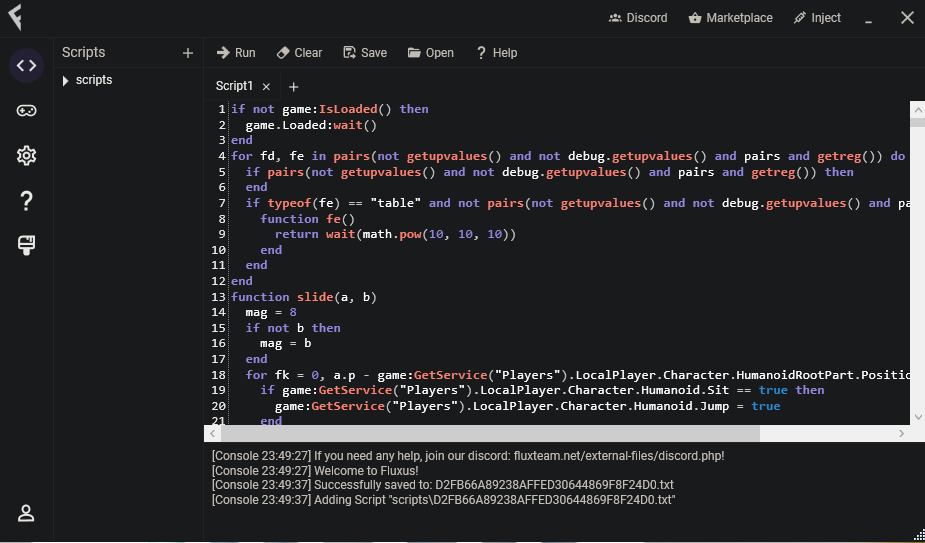Open the script editor code sidebar icon

click(27, 66)
